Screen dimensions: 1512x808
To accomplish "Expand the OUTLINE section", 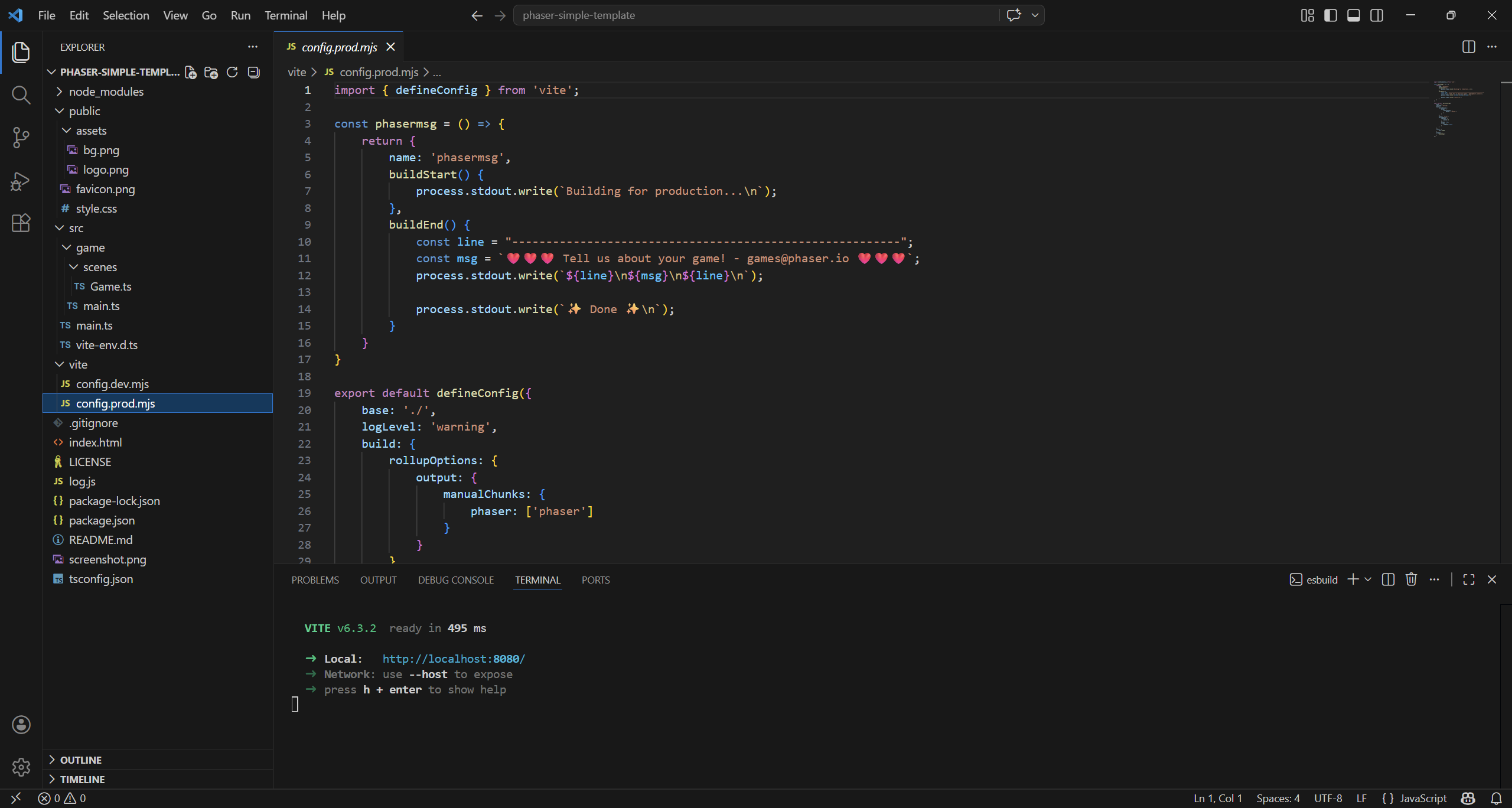I will click(x=80, y=760).
